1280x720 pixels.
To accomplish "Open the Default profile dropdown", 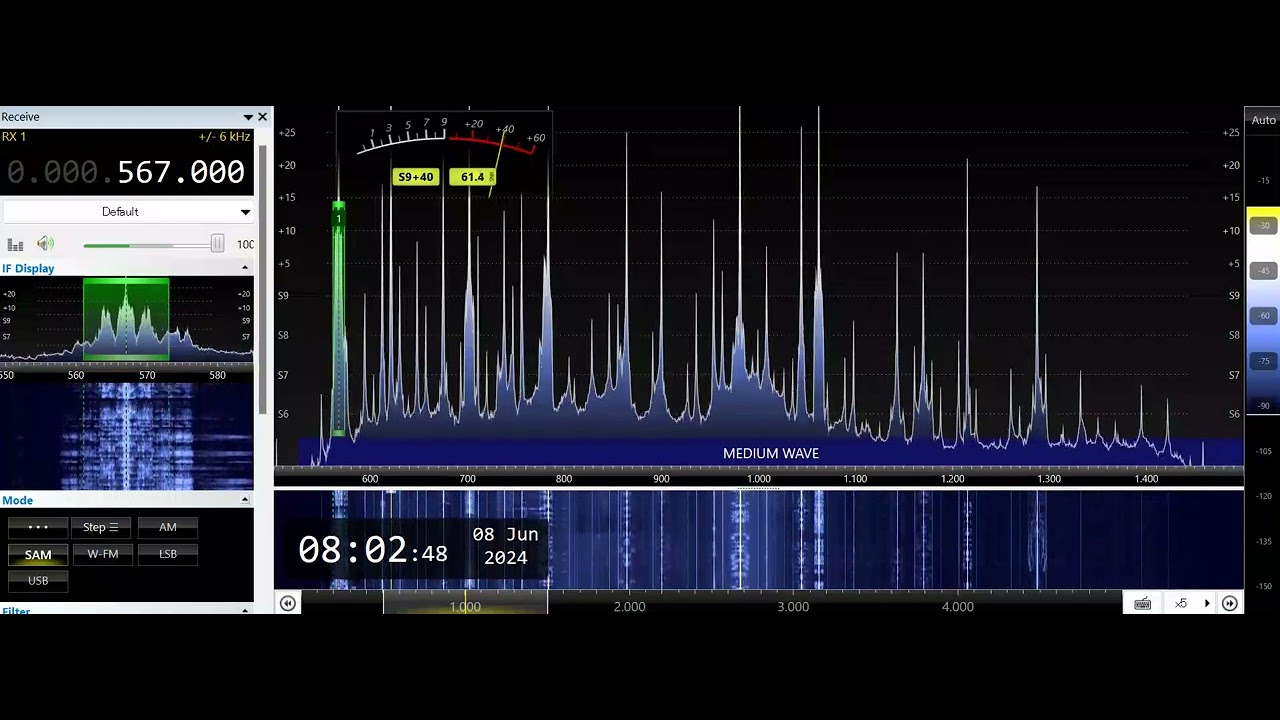I will [127, 211].
